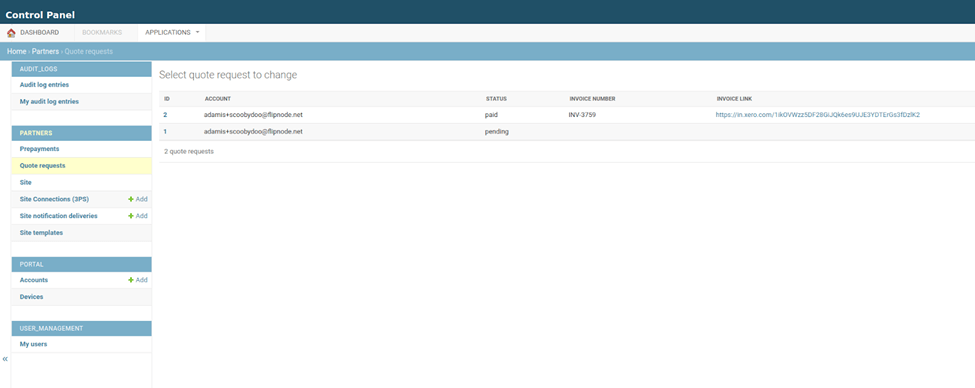Screen dimensions: 975x388
Task: Click the plus icon beside Accounts
Action: coord(131,280)
